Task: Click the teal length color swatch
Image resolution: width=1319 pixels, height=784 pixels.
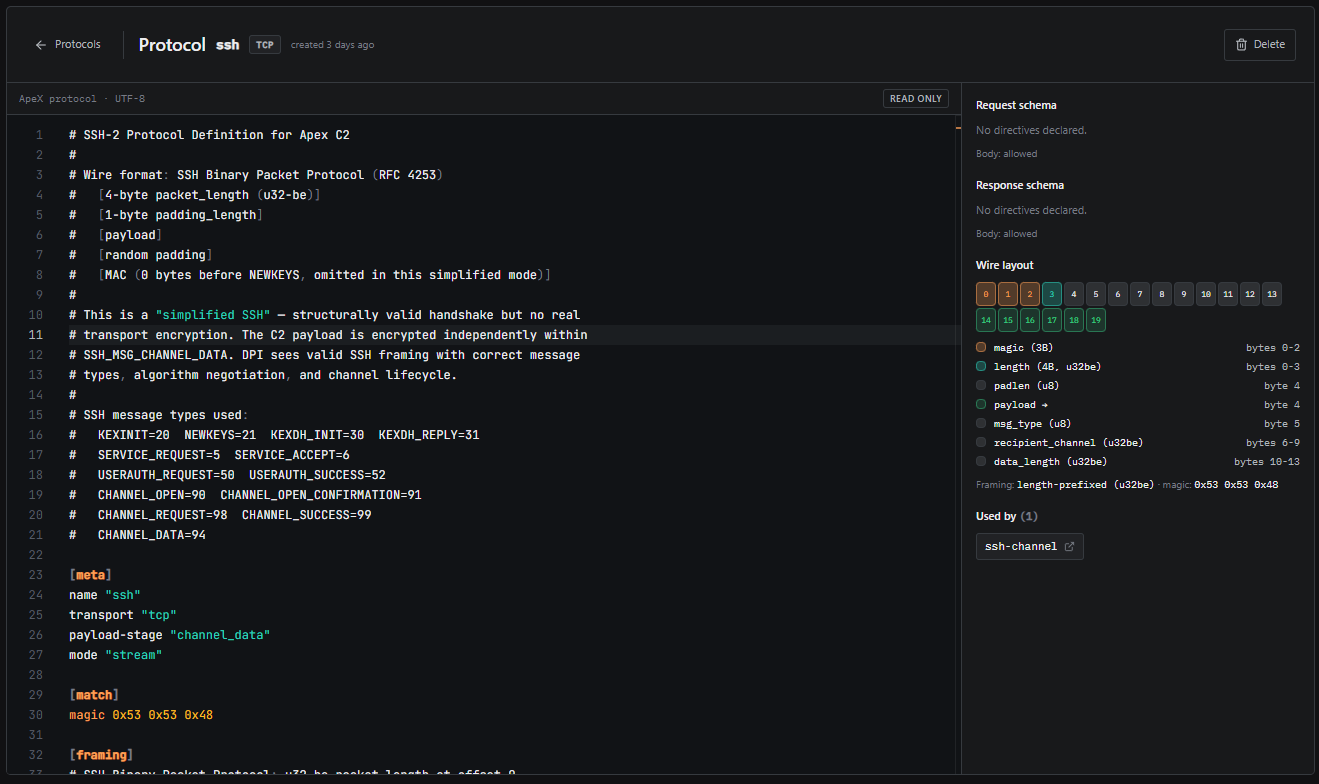Action: pyautogui.click(x=981, y=366)
